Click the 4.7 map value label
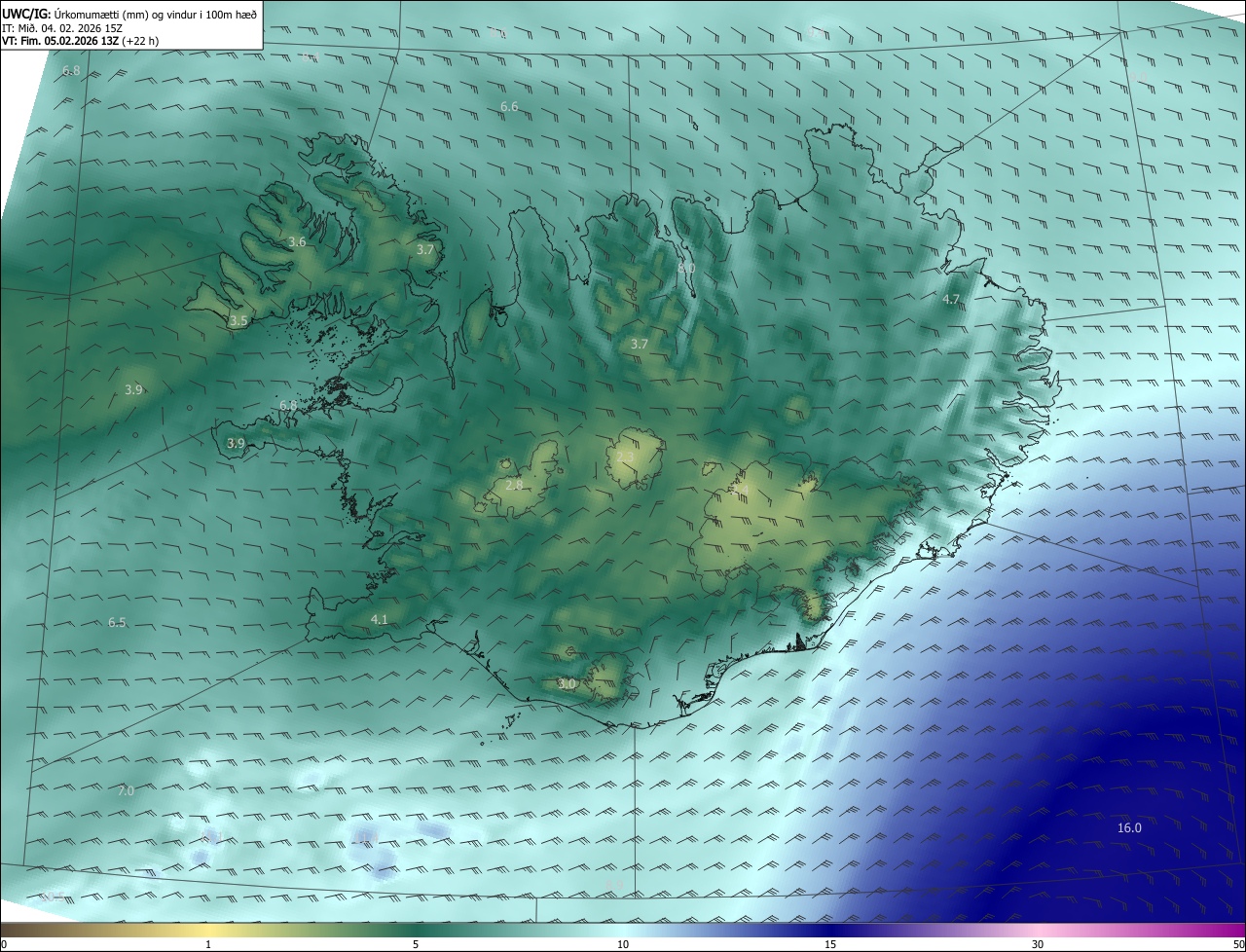This screenshot has width=1246, height=952. [x=951, y=299]
